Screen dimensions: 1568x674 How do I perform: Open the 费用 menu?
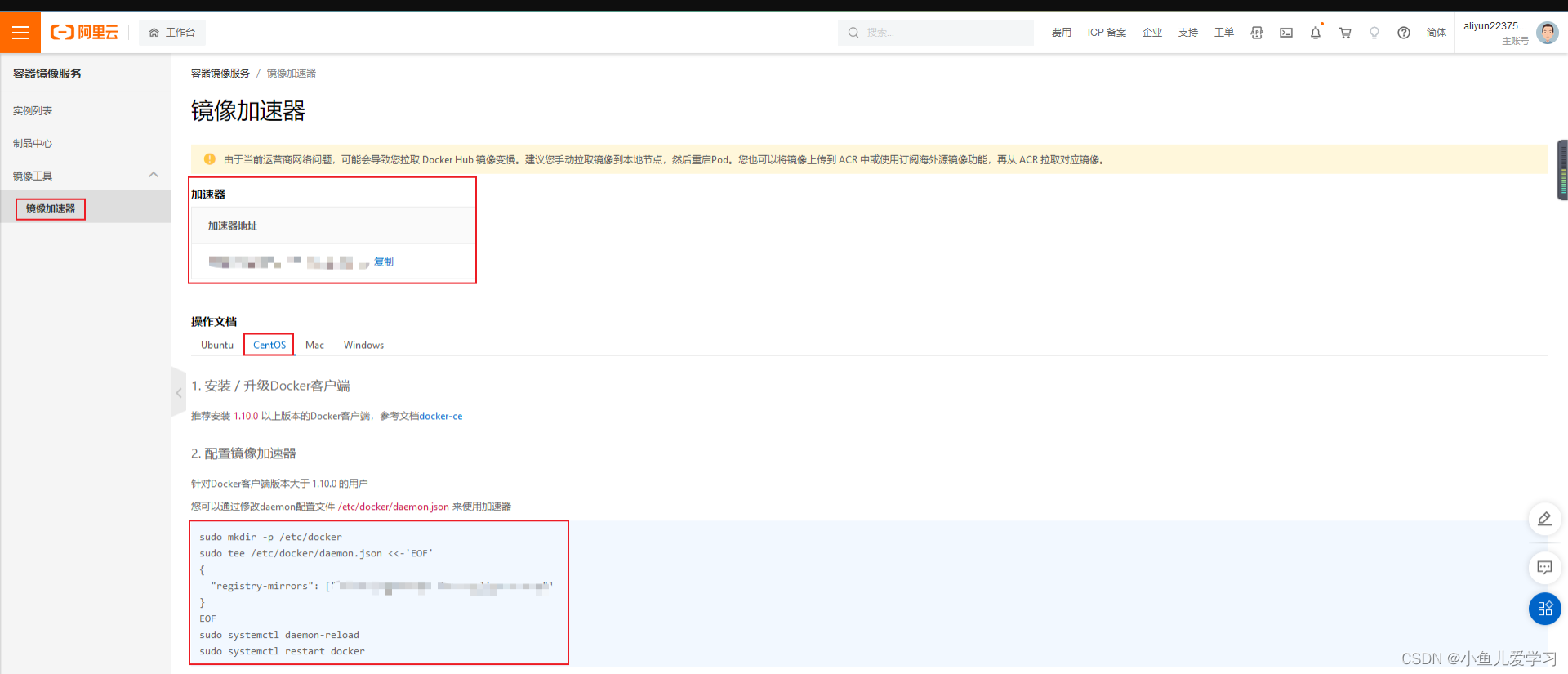tap(1061, 33)
